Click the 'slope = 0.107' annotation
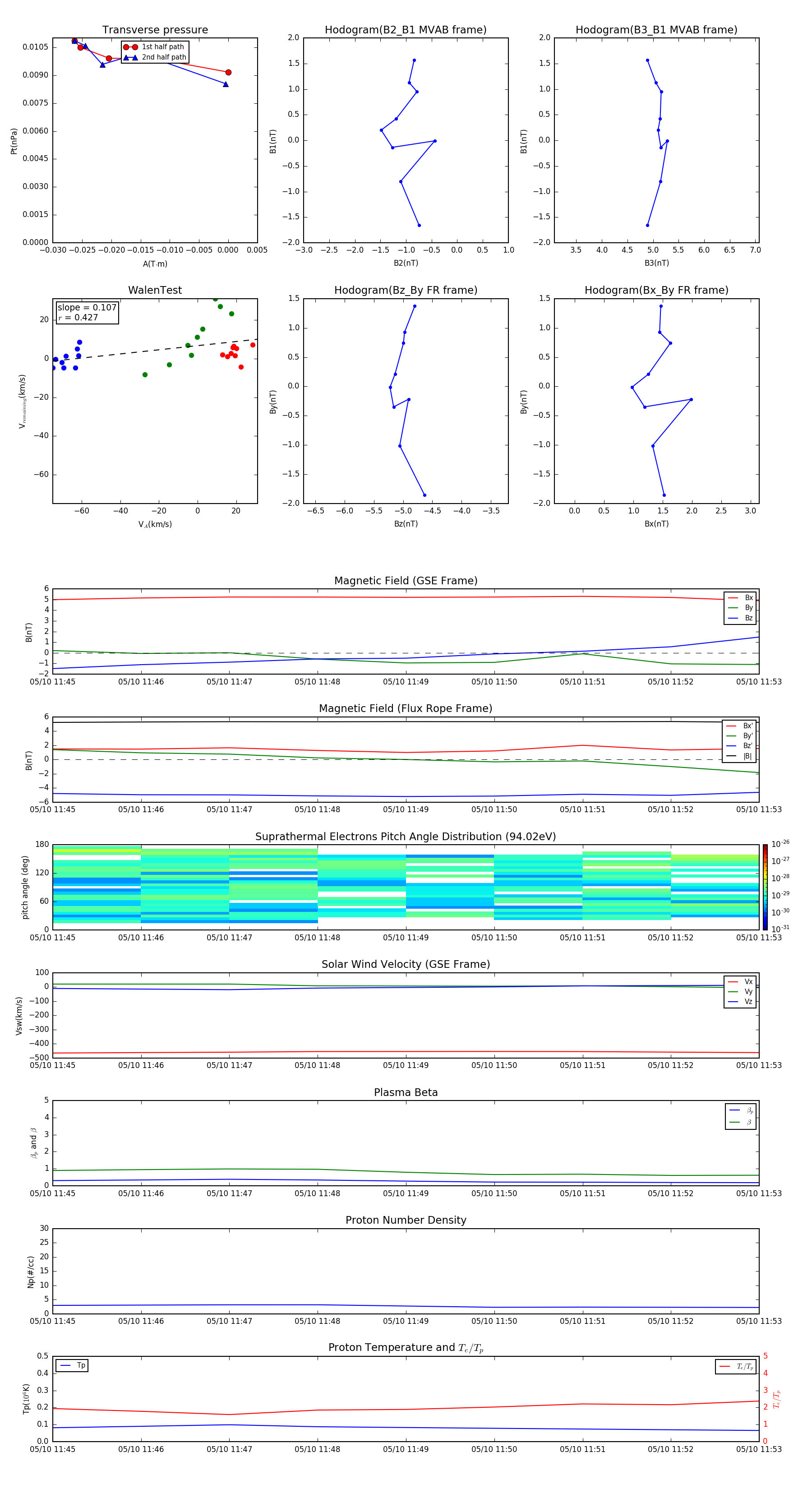The height and width of the screenshot is (1489, 812). (x=87, y=308)
